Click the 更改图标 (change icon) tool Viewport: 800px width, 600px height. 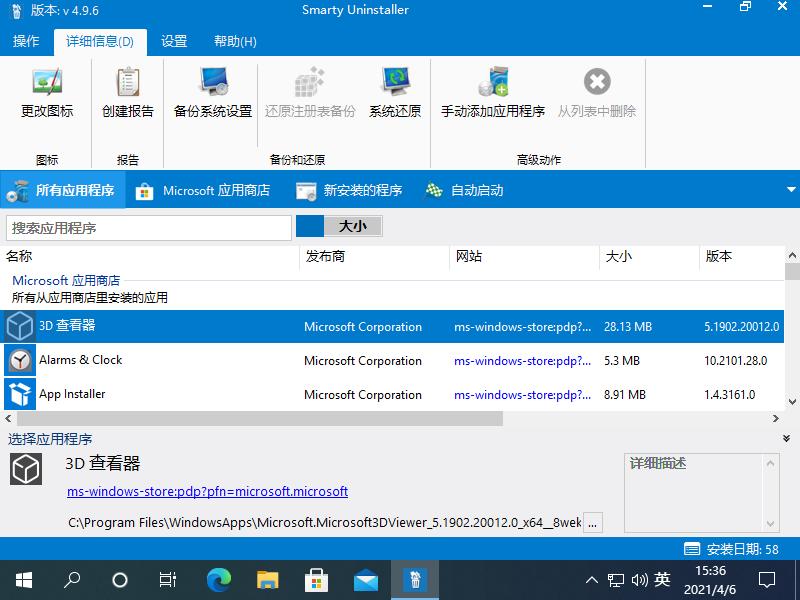(x=47, y=93)
